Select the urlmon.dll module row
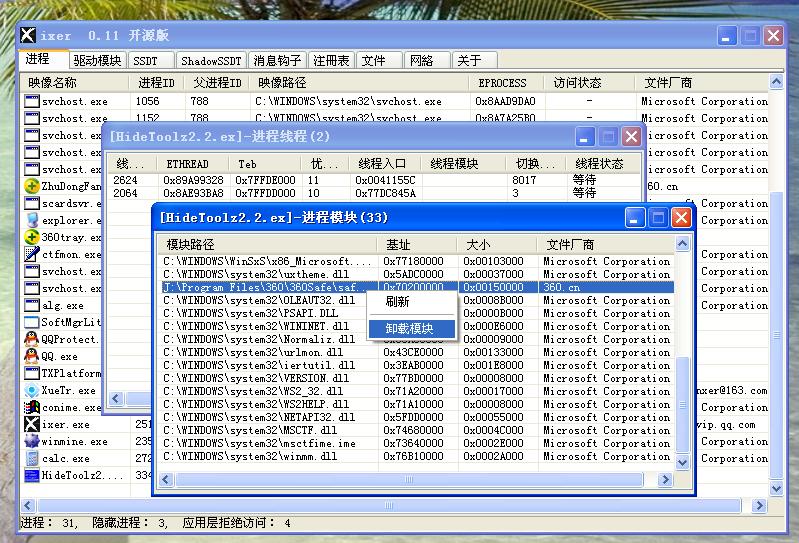799x543 pixels. click(x=417, y=352)
